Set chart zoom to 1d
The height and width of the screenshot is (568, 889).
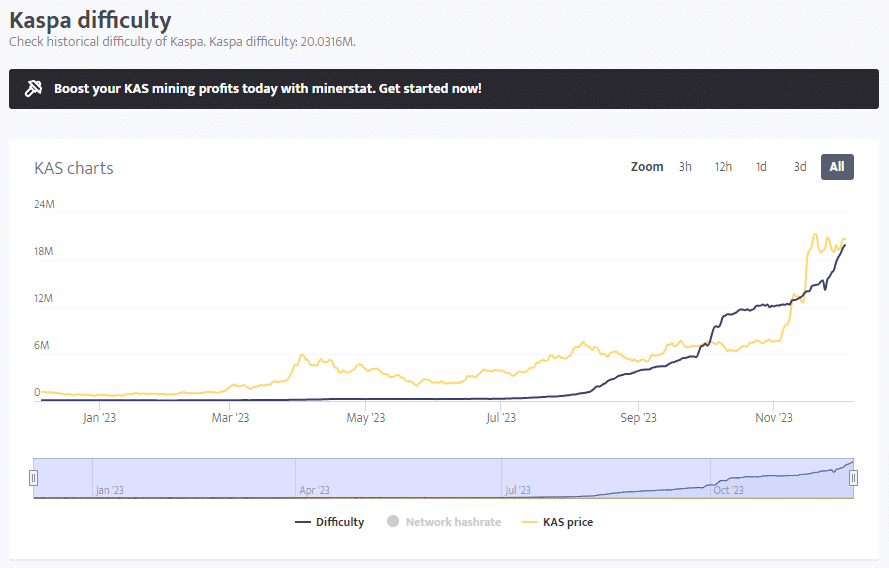tap(761, 167)
